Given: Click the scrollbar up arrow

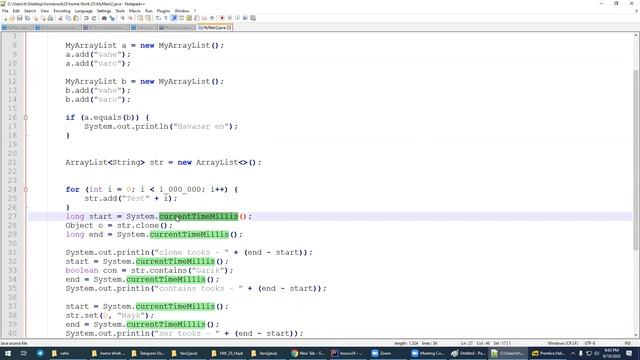Looking at the screenshot, I should 636,36.
